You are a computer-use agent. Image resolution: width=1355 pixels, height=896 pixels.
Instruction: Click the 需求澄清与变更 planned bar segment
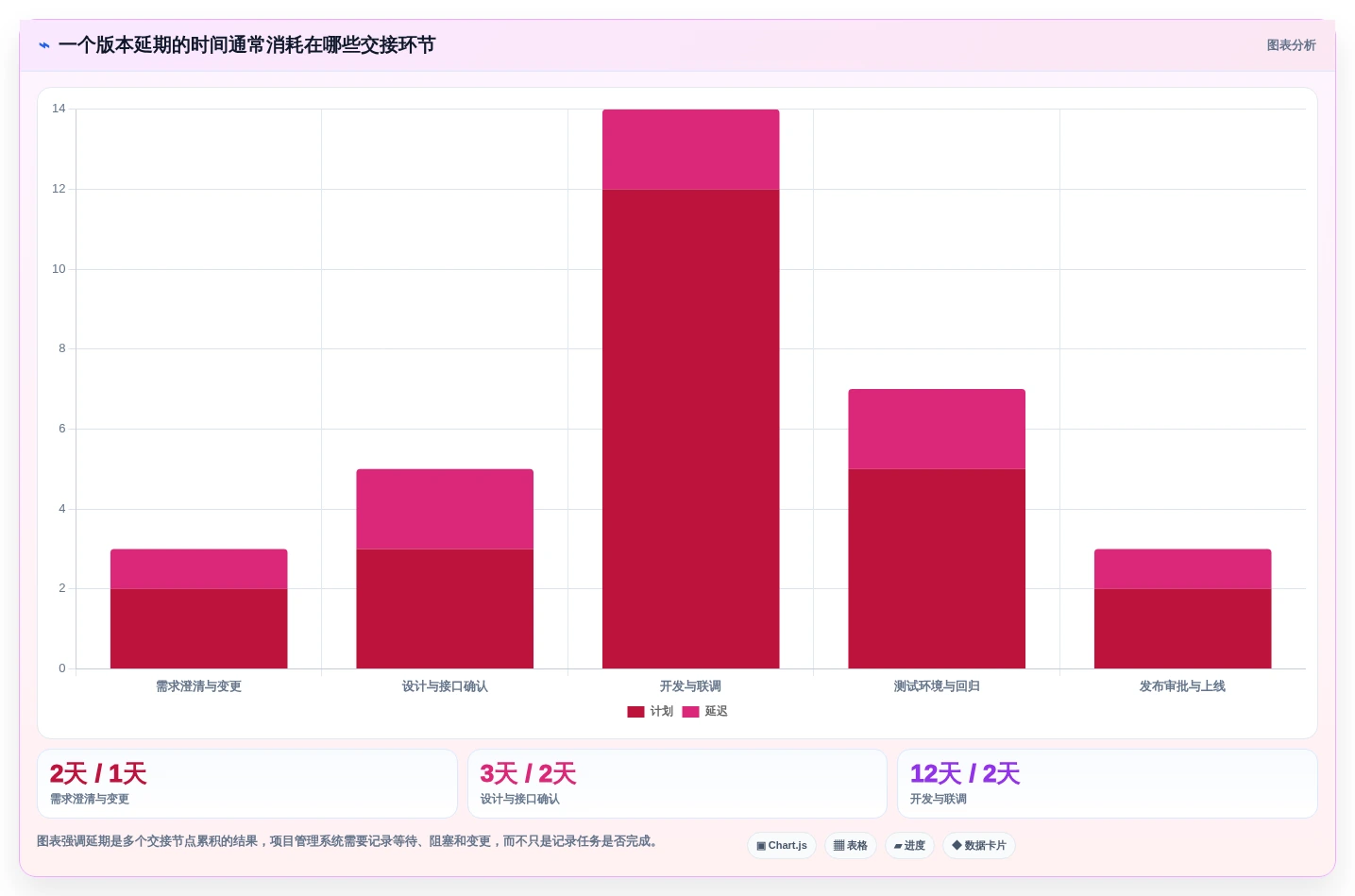(198, 629)
